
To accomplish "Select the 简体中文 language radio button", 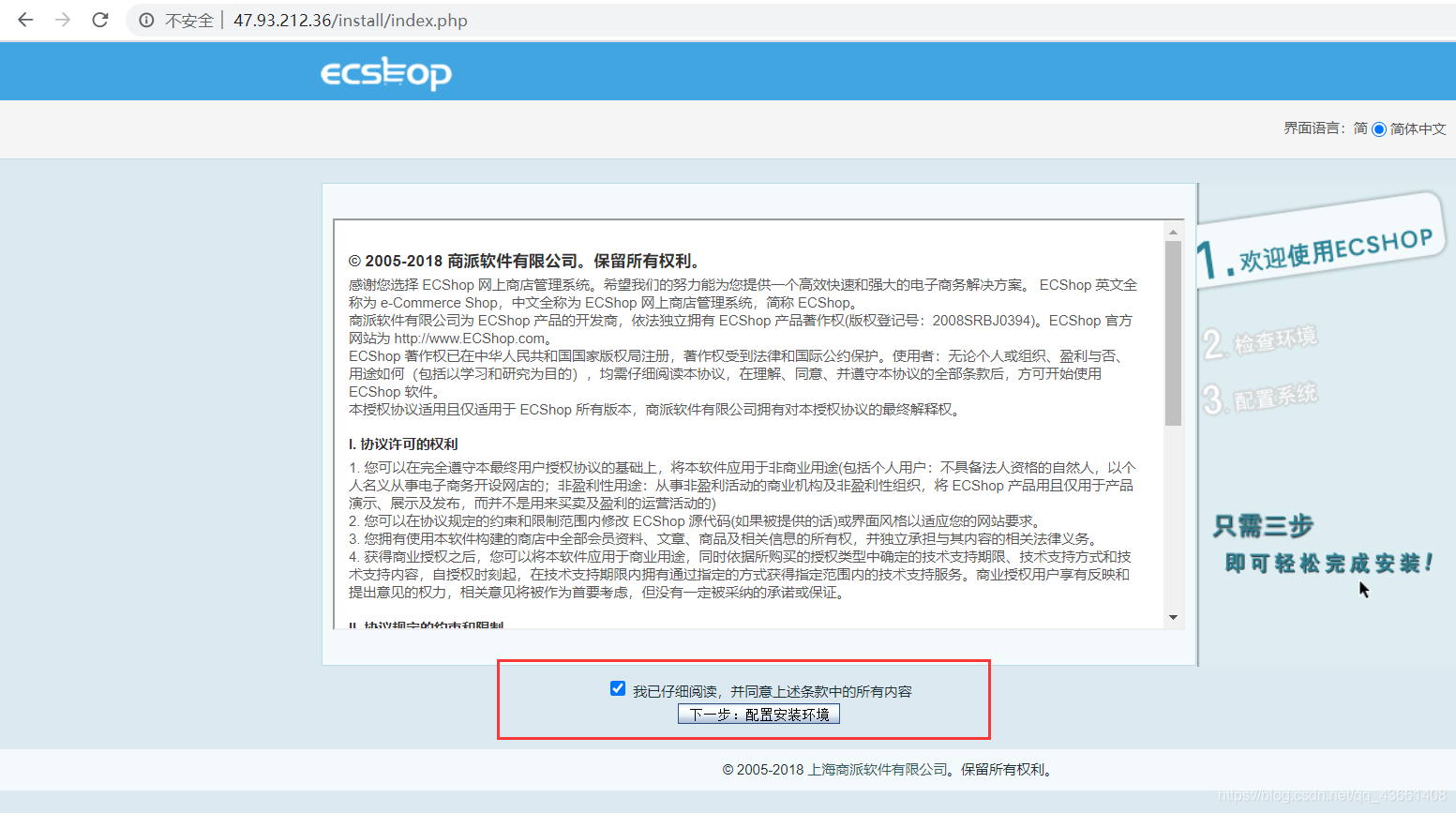I will (x=1379, y=129).
